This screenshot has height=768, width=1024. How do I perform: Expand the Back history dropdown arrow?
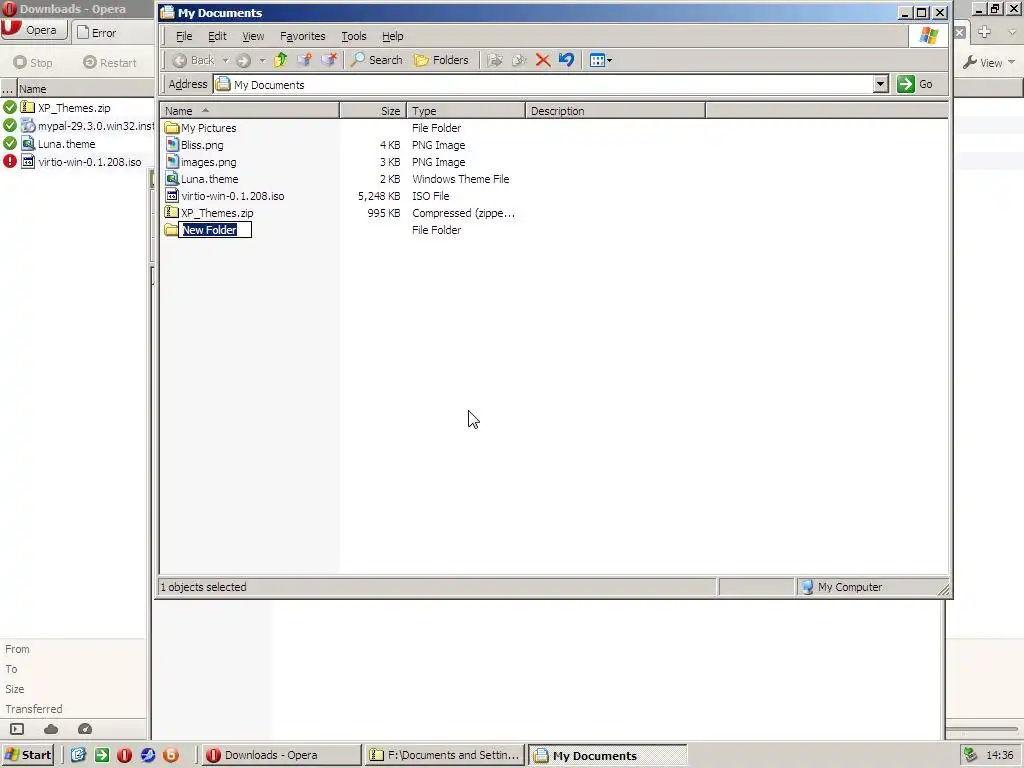[225, 60]
